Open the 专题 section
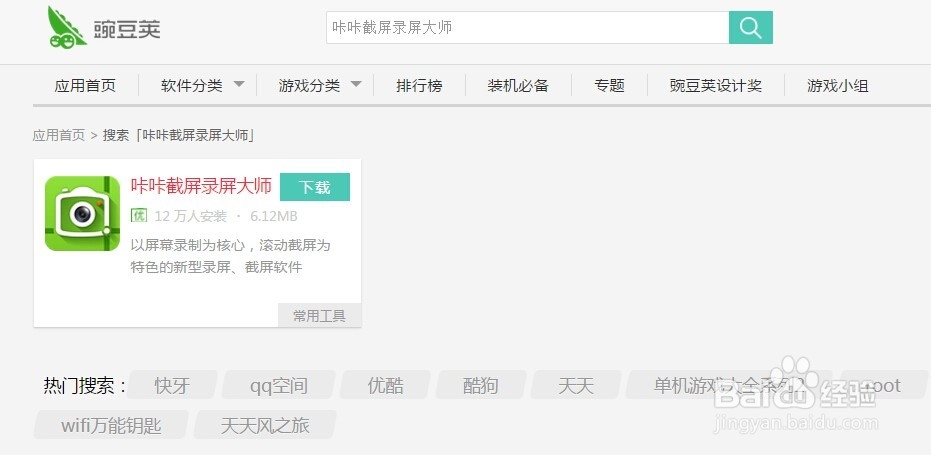Screen dimensions: 931x455 tap(609, 86)
